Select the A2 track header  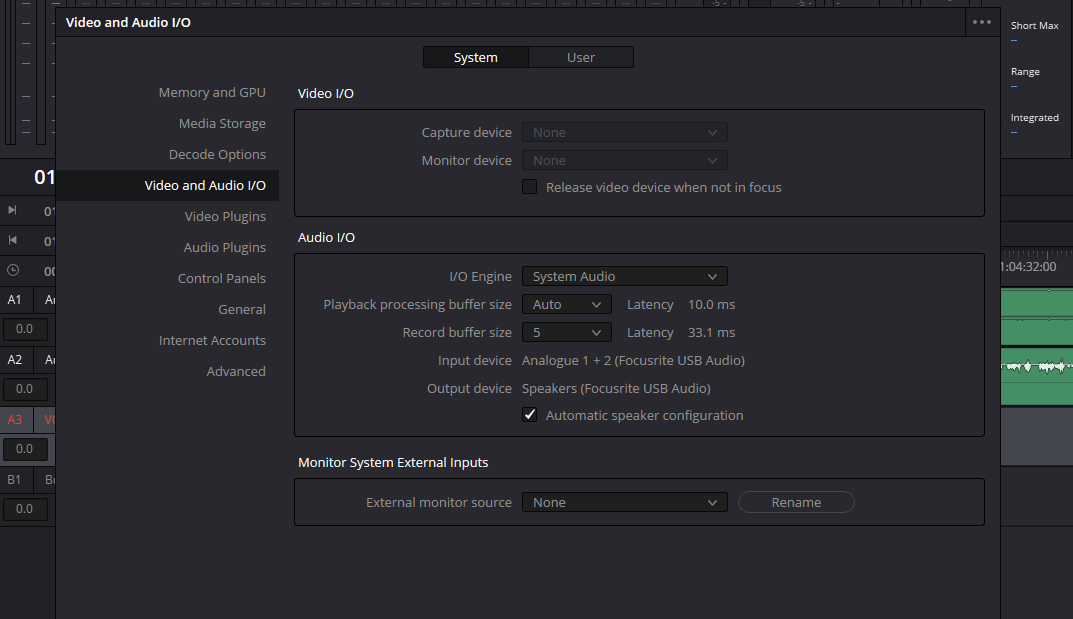(x=14, y=360)
